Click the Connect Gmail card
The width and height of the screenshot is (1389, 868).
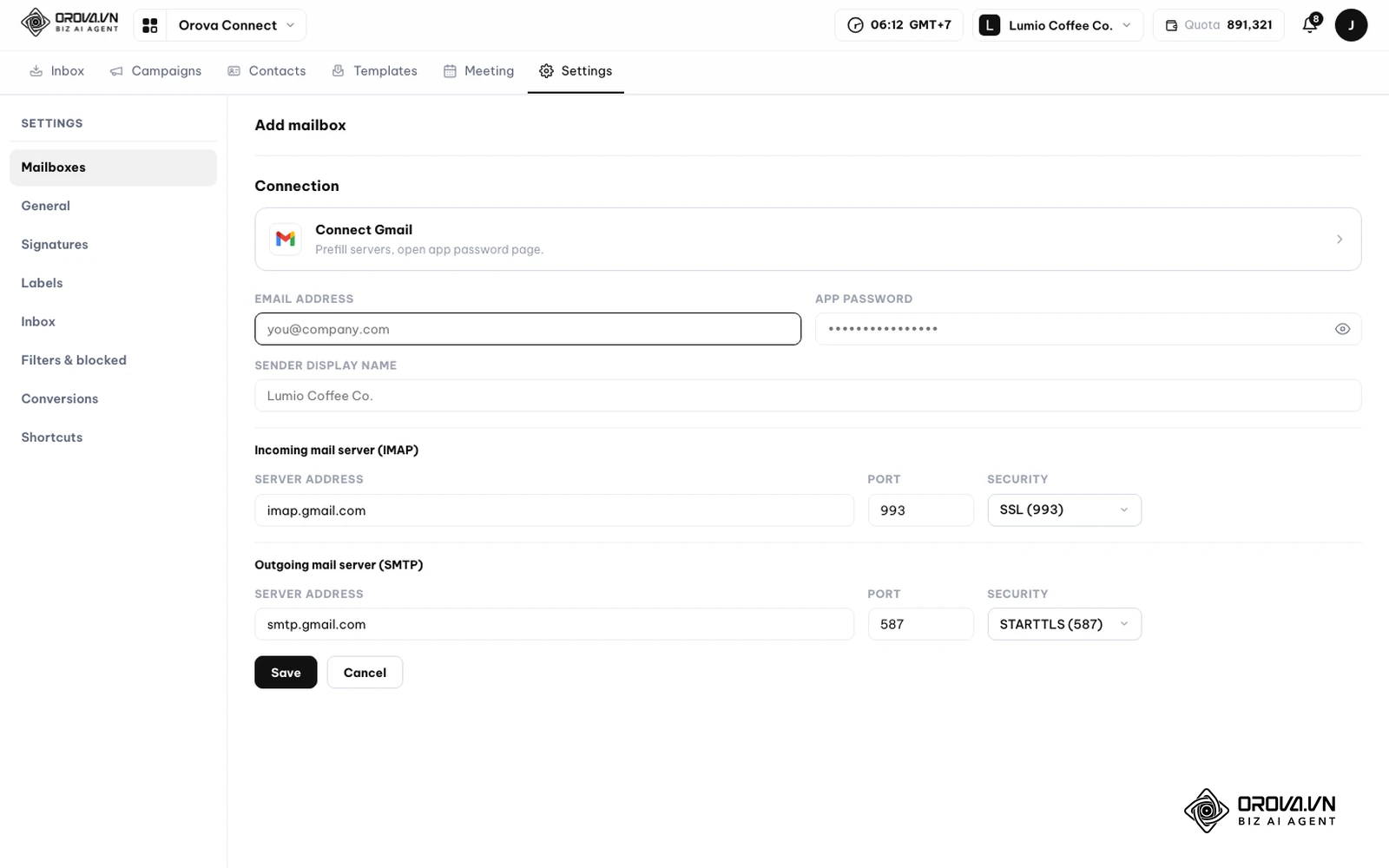coord(807,239)
